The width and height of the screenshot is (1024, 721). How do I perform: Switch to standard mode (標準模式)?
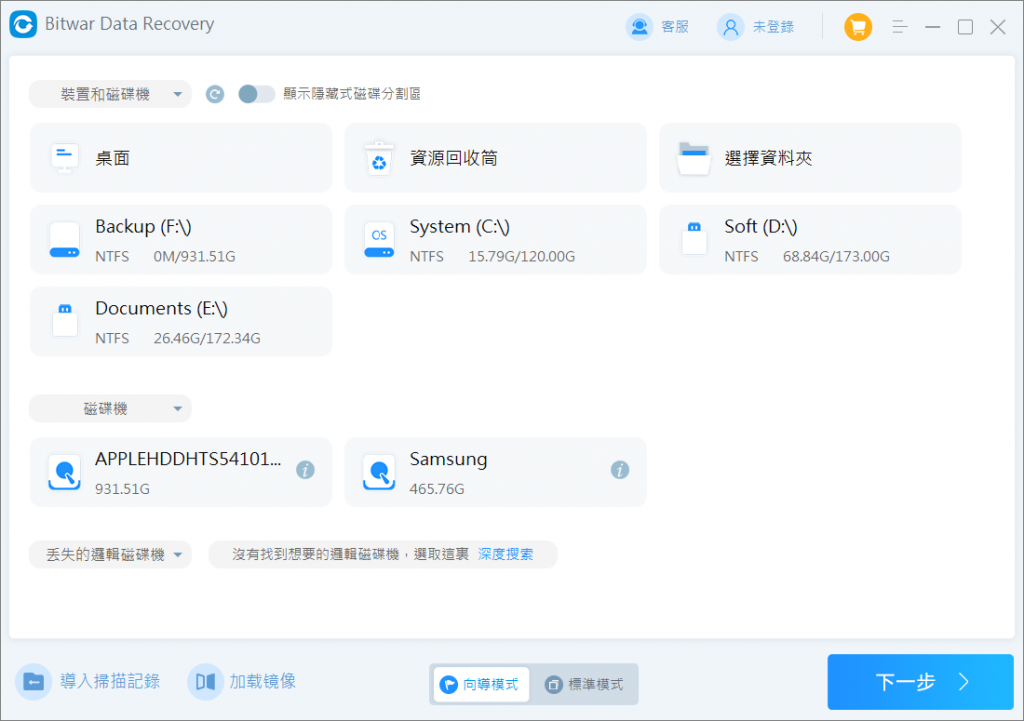(x=583, y=684)
